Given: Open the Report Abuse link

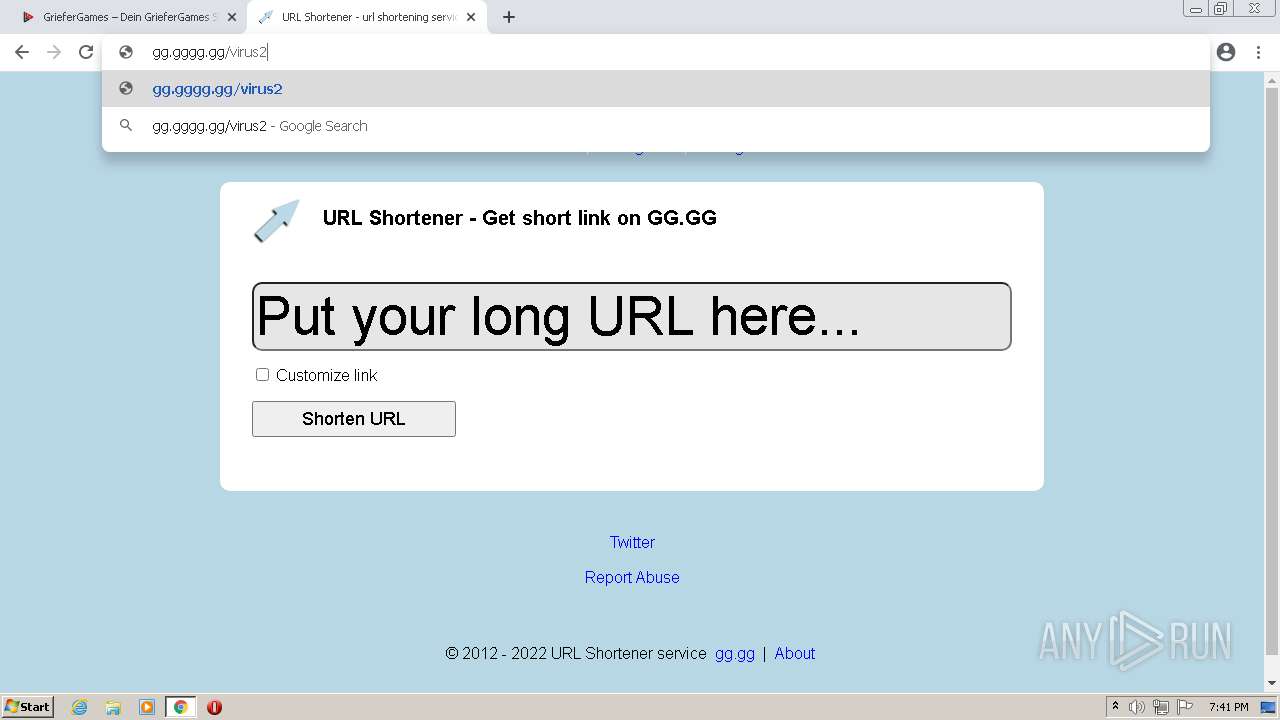Looking at the screenshot, I should click(x=632, y=577).
